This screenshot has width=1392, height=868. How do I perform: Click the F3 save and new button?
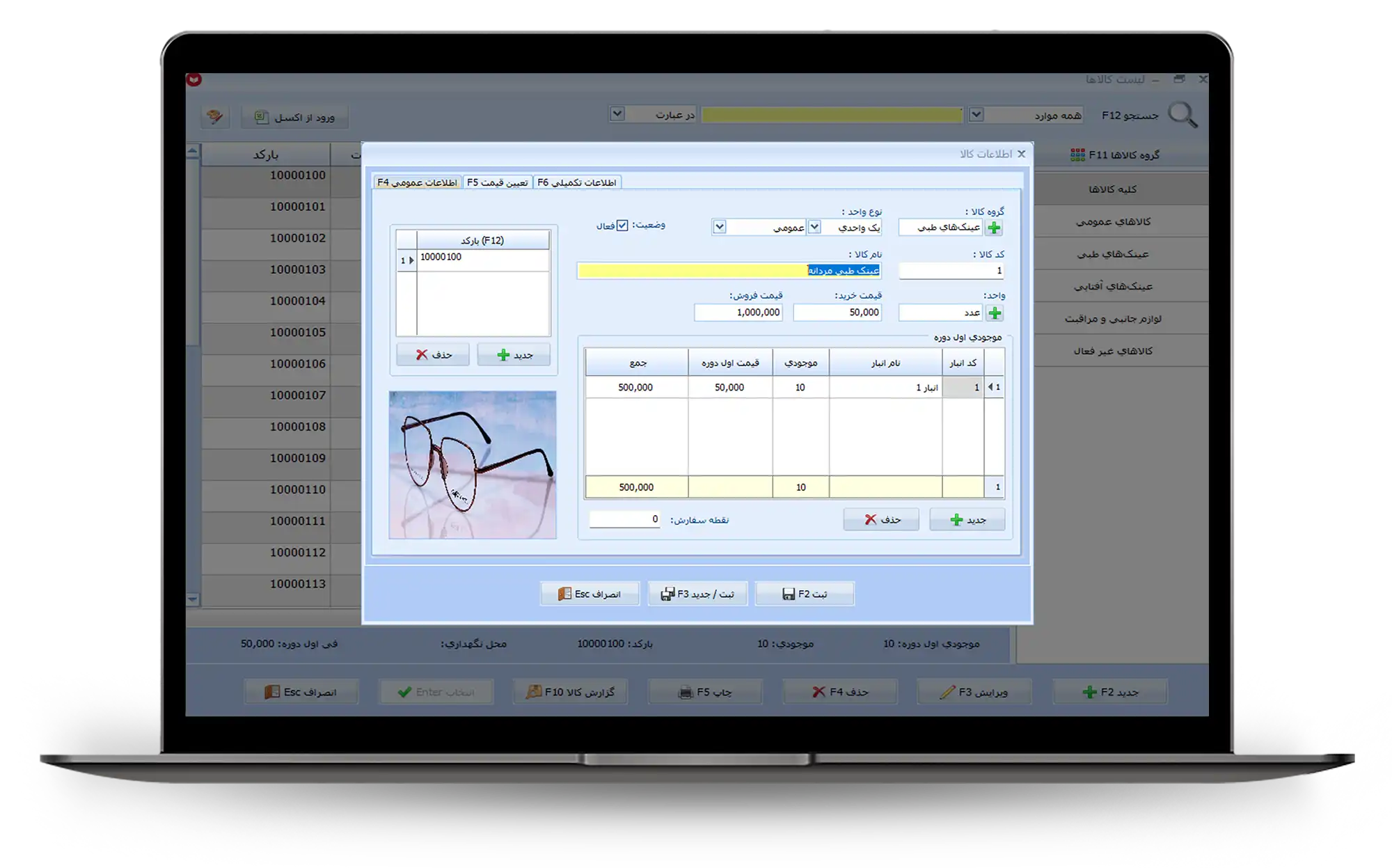point(697,594)
